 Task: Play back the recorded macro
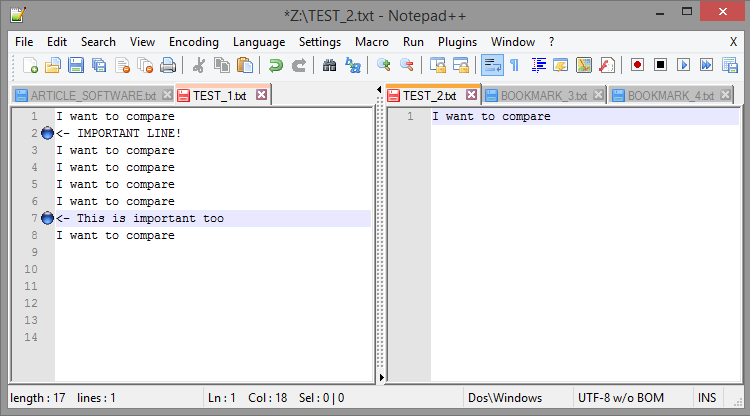[x=684, y=65]
